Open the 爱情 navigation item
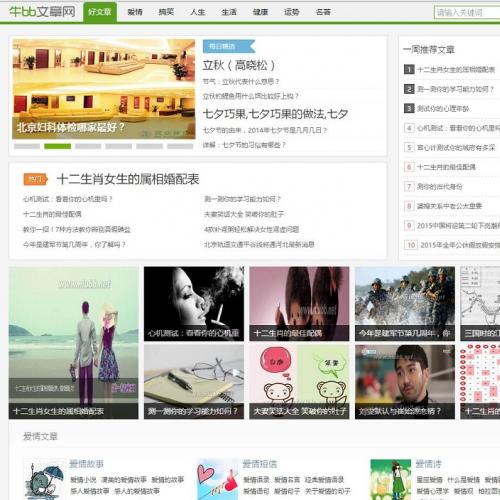 135,12
